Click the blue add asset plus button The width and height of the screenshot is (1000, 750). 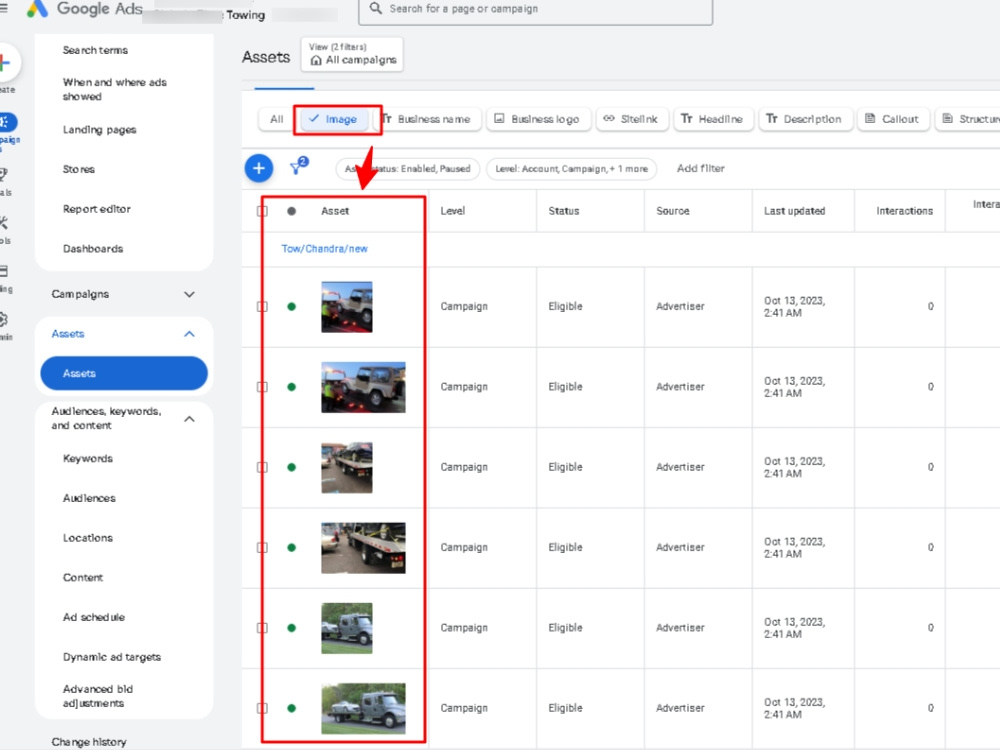pyautogui.click(x=259, y=168)
